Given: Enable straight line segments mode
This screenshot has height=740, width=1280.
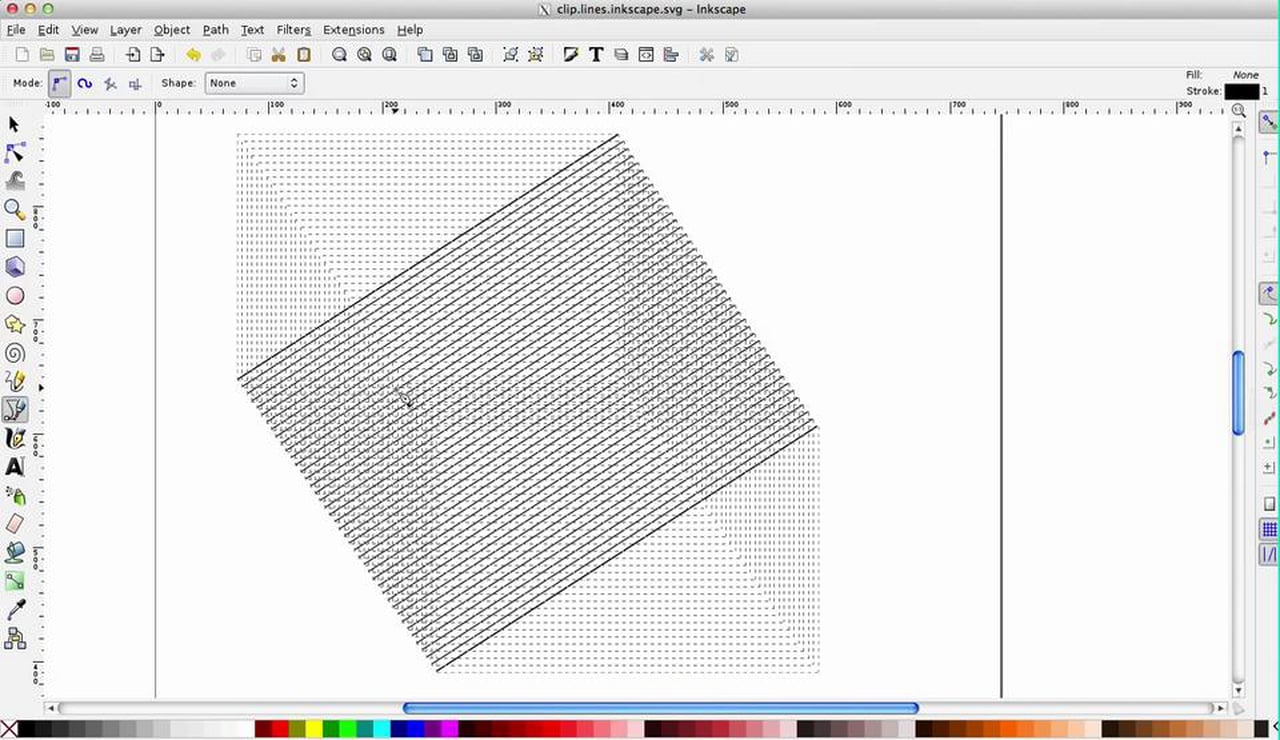Looking at the screenshot, I should (110, 83).
